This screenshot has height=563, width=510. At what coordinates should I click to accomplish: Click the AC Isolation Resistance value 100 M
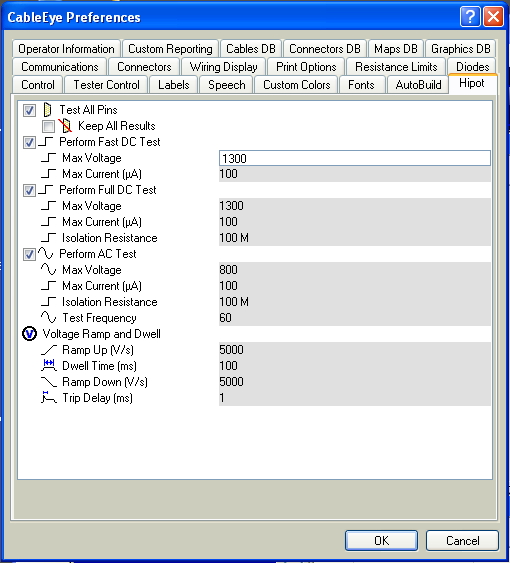click(x=355, y=302)
